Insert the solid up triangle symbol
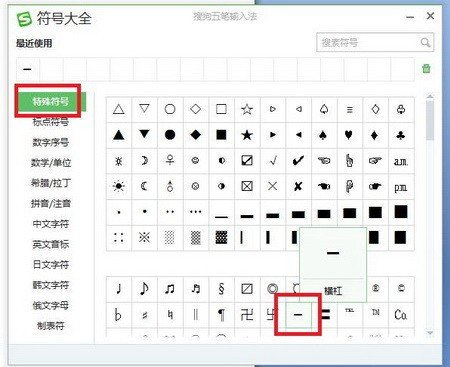450x367 pixels. [x=119, y=135]
